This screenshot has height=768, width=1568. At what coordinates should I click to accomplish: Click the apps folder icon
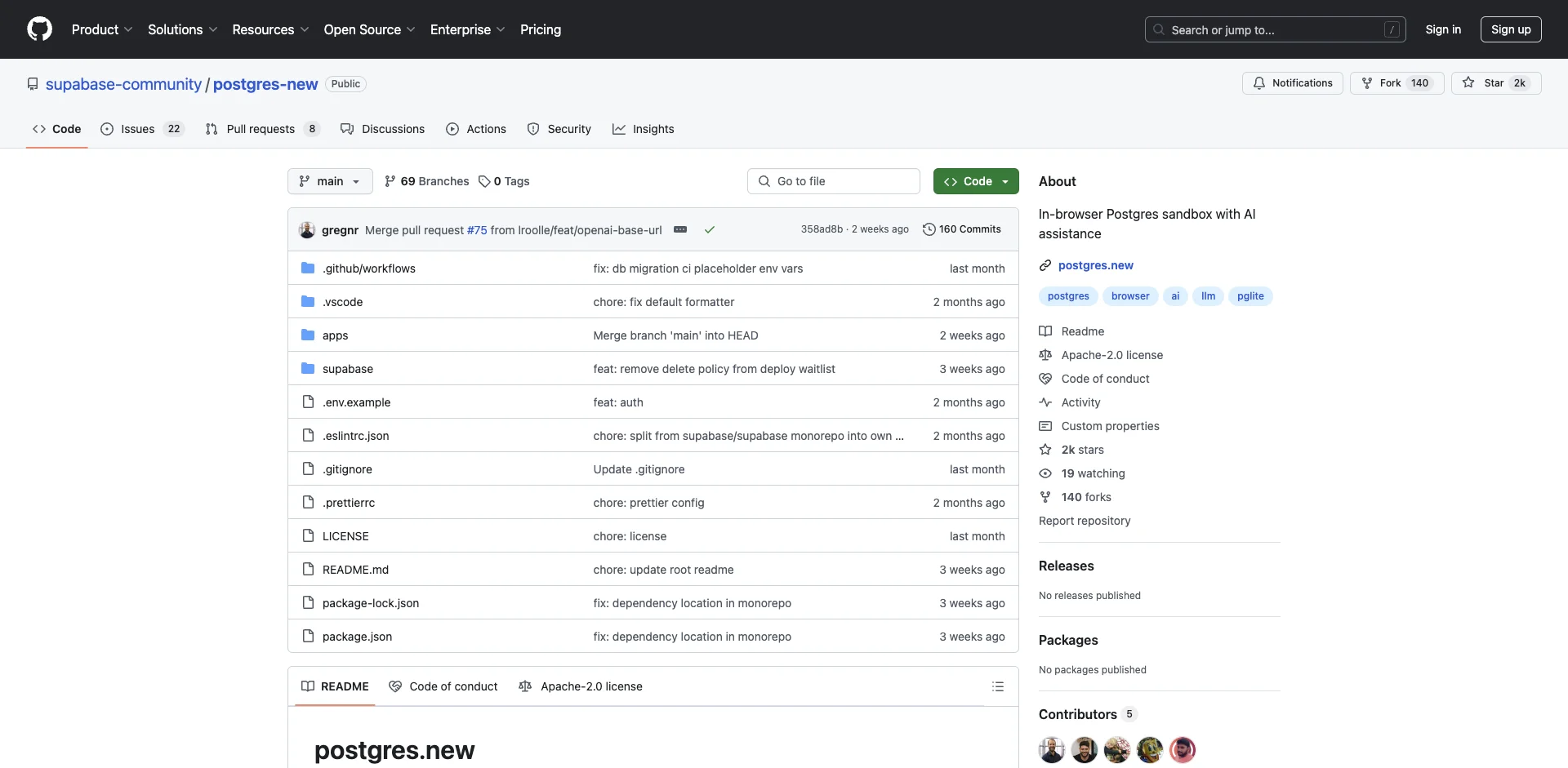308,335
